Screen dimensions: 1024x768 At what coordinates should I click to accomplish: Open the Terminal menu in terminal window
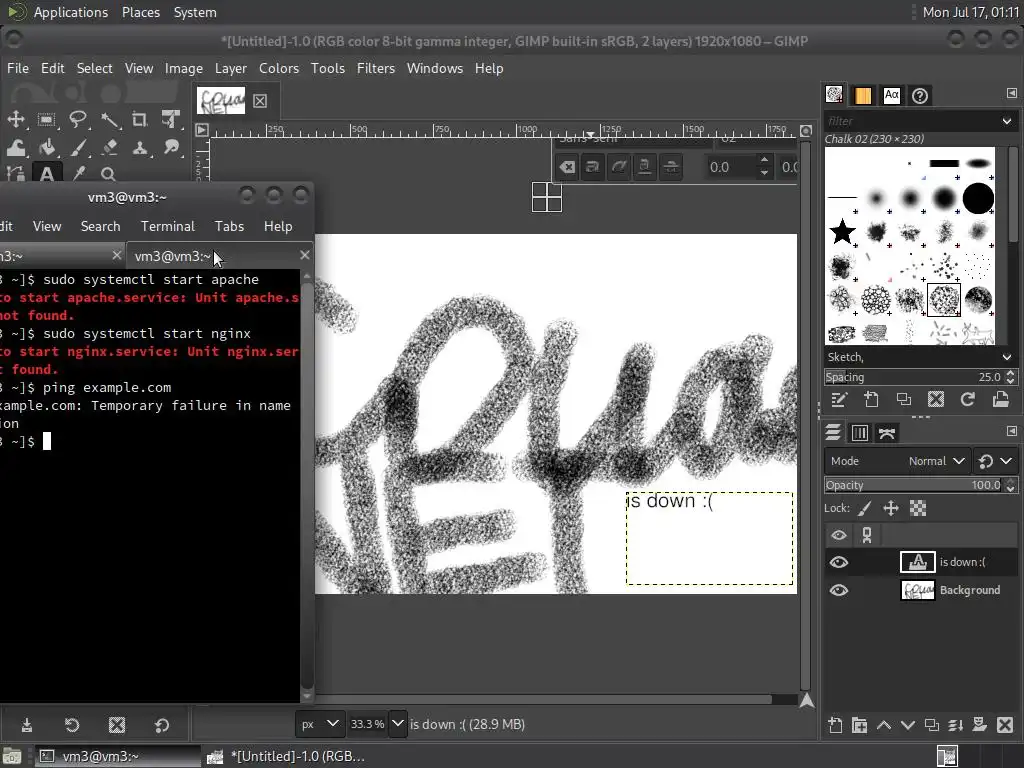tap(168, 227)
